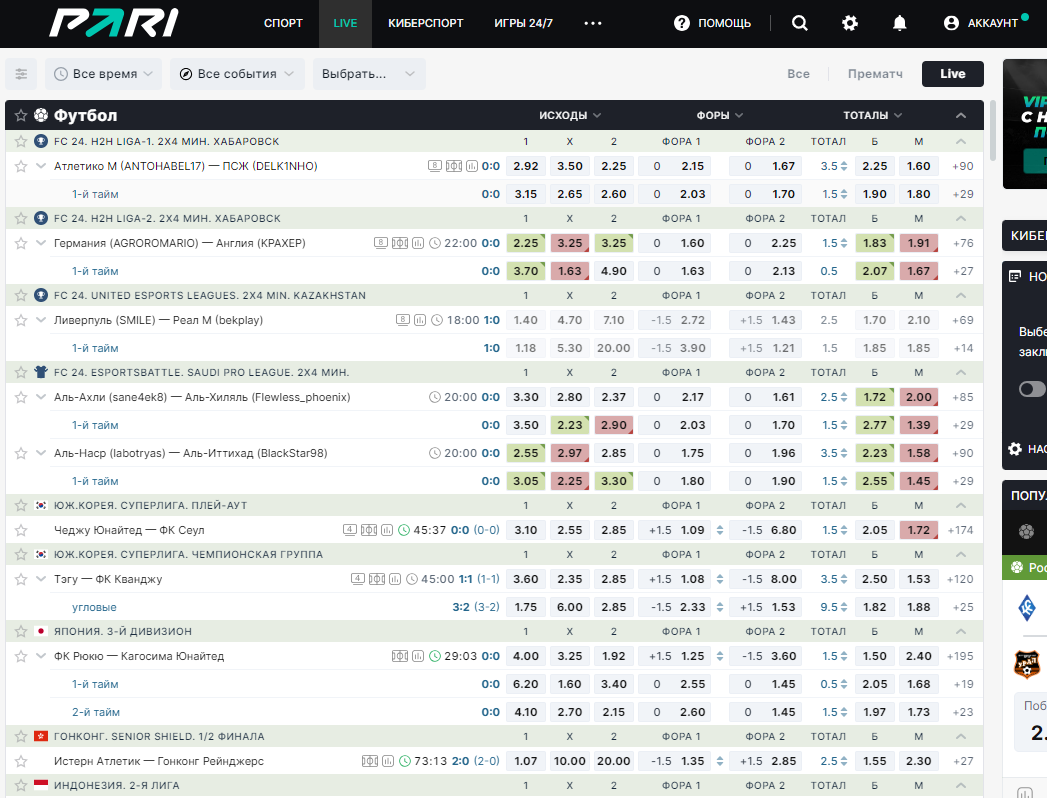The width and height of the screenshot is (1047, 798).
Task: Open the Выбрать... dropdown
Action: pyautogui.click(x=369, y=73)
